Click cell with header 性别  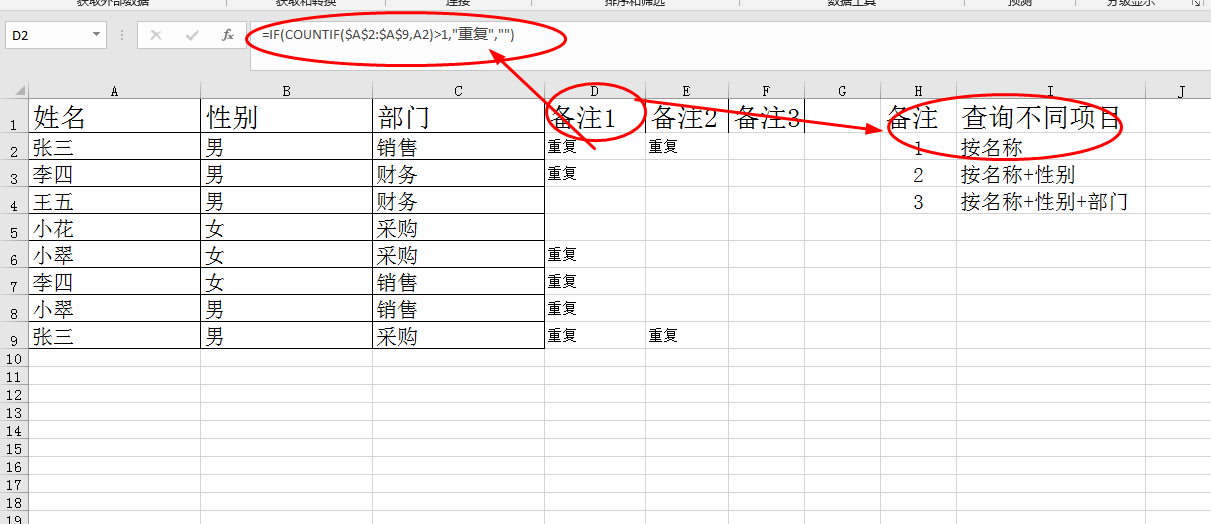286,116
